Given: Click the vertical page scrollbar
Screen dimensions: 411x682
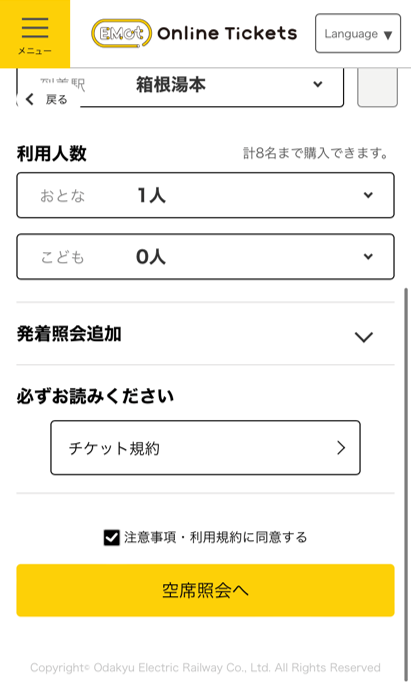Looking at the screenshot, I should click(407, 483).
